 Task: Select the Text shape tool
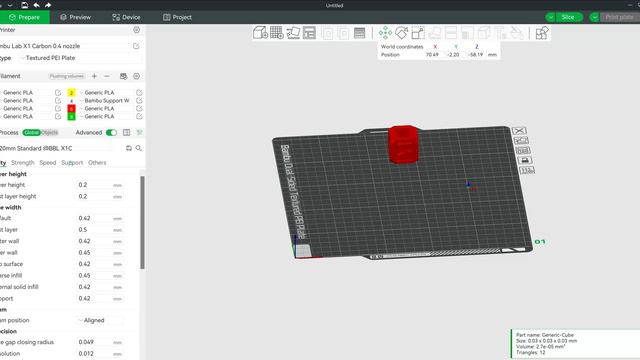pyautogui.click(x=500, y=33)
